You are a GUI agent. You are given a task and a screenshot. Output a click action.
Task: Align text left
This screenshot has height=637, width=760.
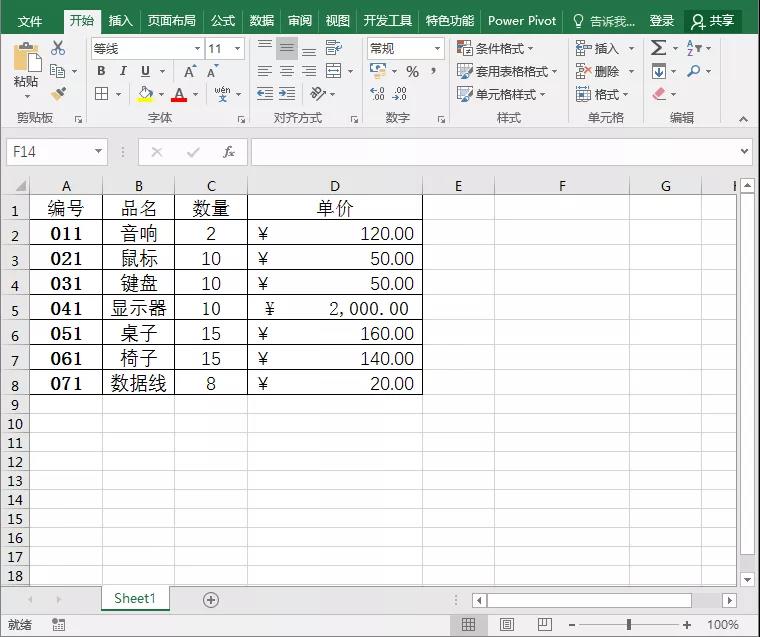click(265, 71)
